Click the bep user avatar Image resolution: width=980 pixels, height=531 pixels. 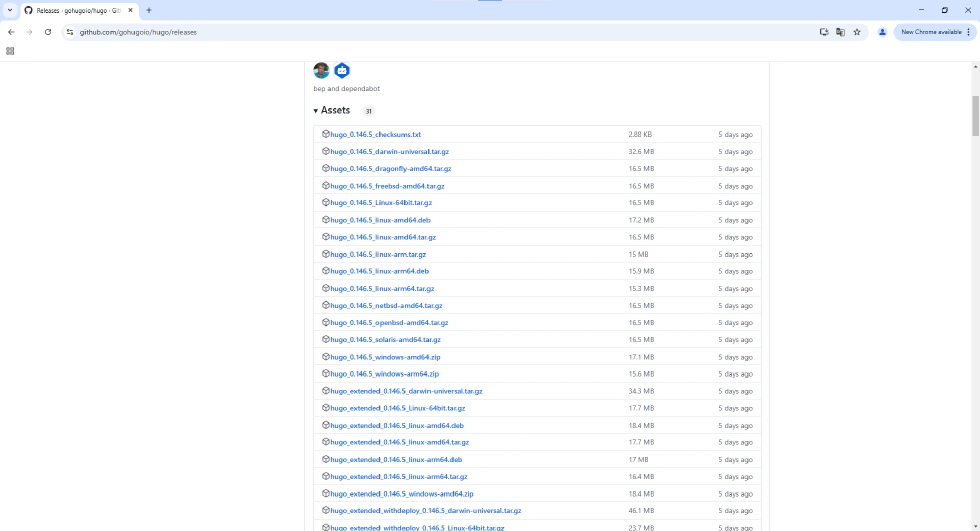pos(321,71)
